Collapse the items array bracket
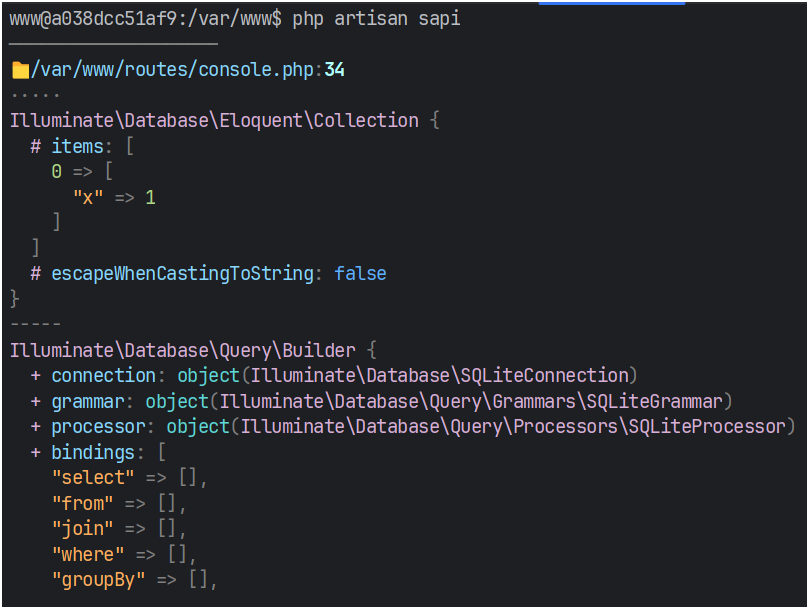 click(x=130, y=147)
